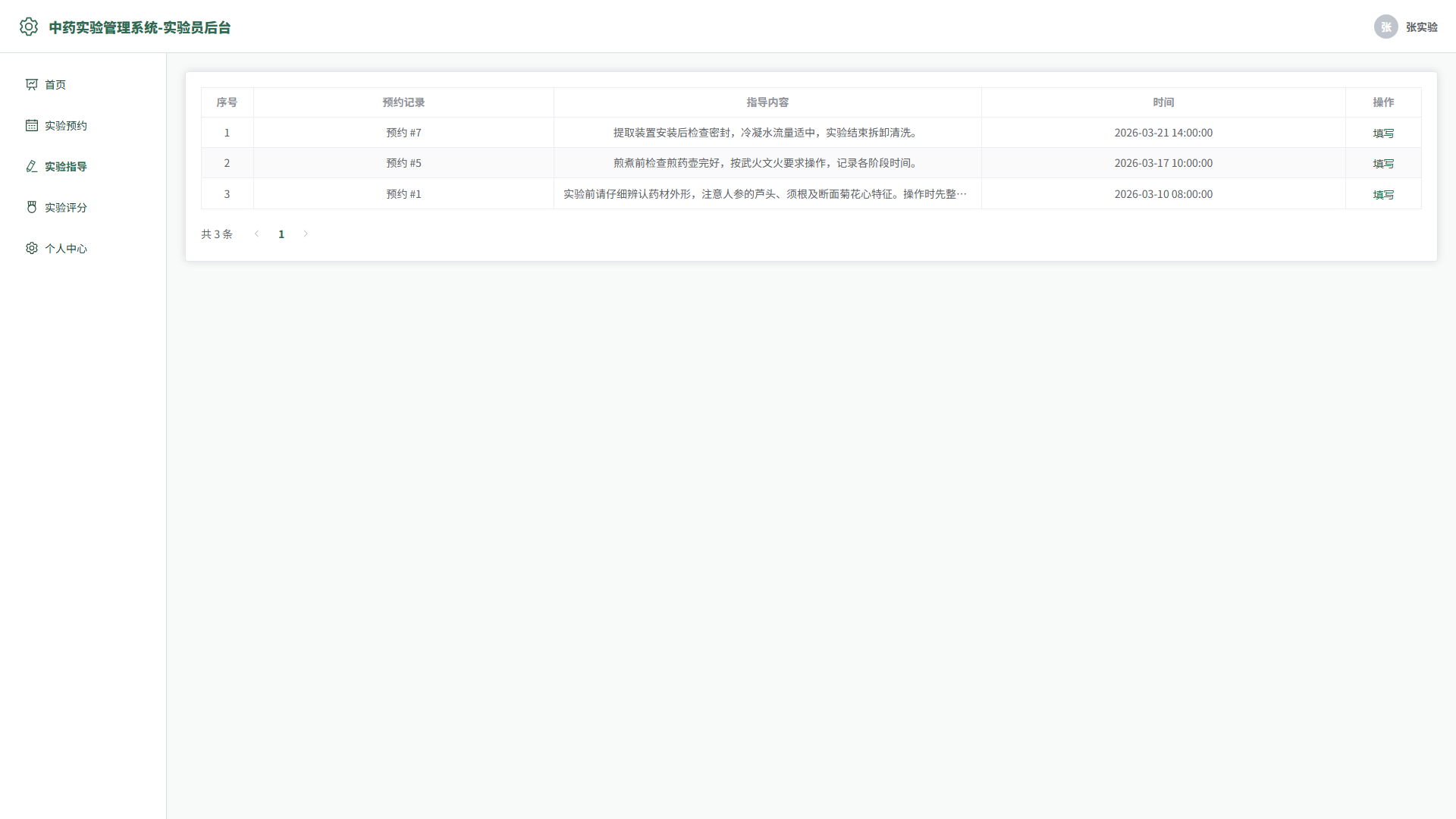The height and width of the screenshot is (819, 1456).
Task: Click serial number 3 in third row
Action: click(227, 194)
